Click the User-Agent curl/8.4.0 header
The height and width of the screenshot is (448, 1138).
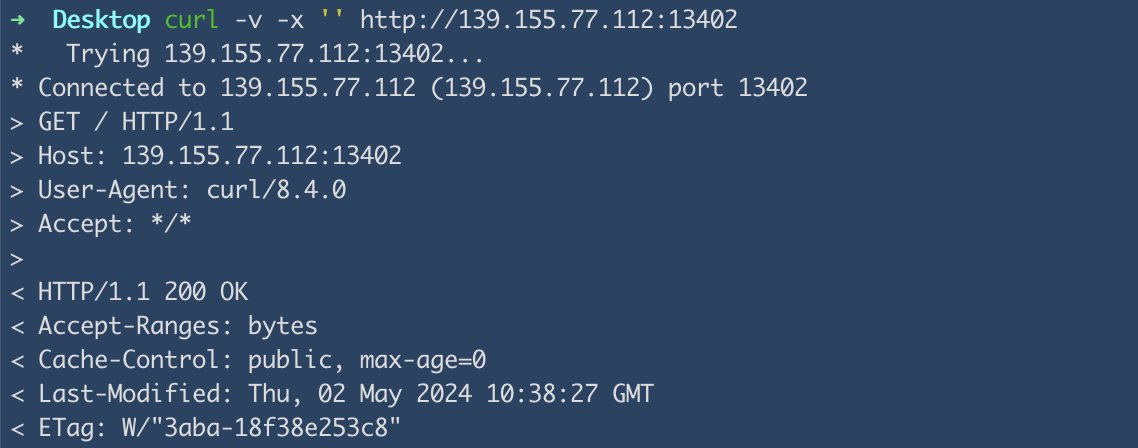pyautogui.click(x=192, y=190)
